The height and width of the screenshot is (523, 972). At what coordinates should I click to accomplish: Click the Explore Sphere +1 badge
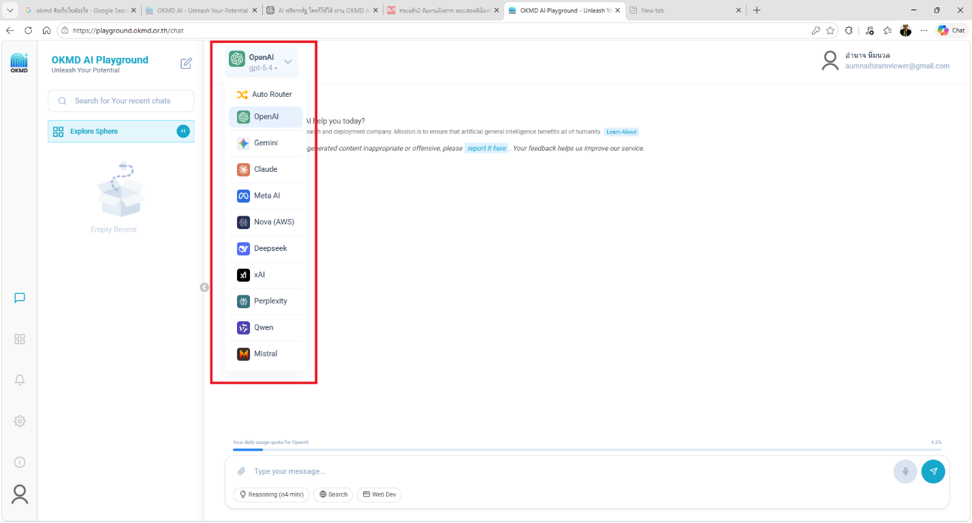(183, 131)
